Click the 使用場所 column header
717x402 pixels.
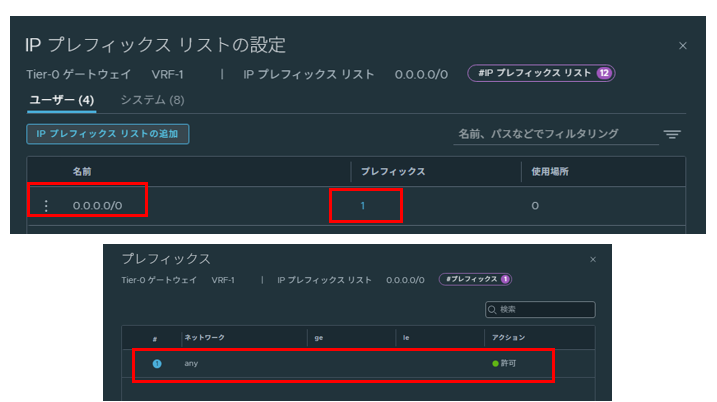coord(550,172)
